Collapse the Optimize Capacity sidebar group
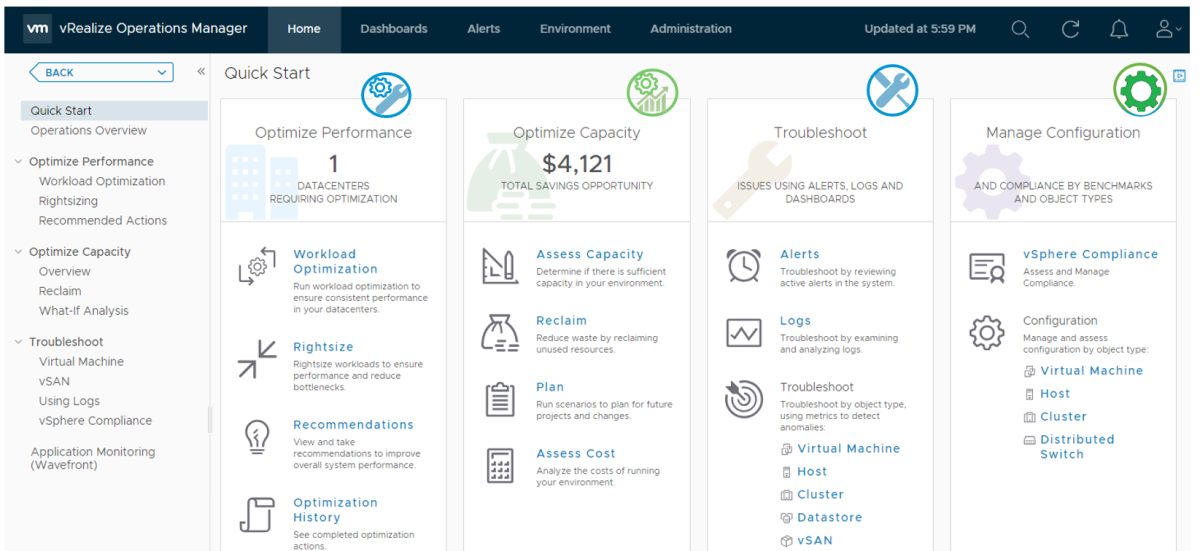Screen dimensions: 1200x551 pos(19,252)
